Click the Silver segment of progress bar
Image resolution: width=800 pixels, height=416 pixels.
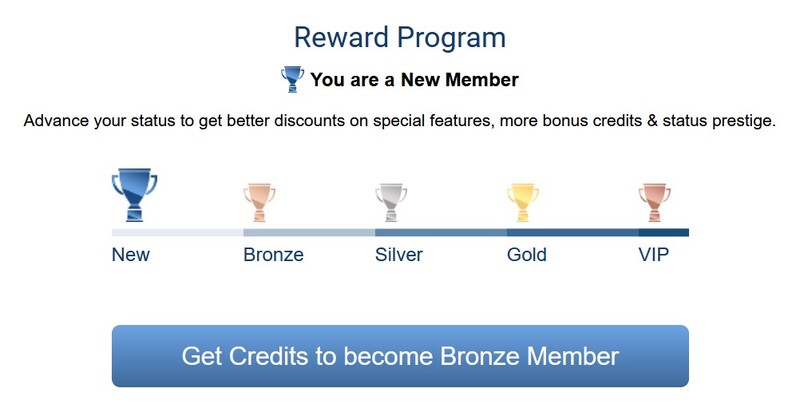coord(441,233)
